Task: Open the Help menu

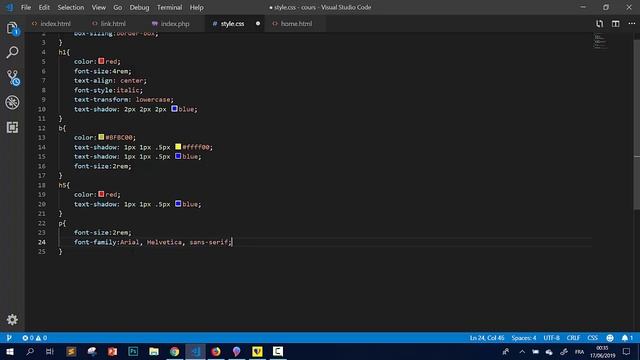Action: coord(196,7)
